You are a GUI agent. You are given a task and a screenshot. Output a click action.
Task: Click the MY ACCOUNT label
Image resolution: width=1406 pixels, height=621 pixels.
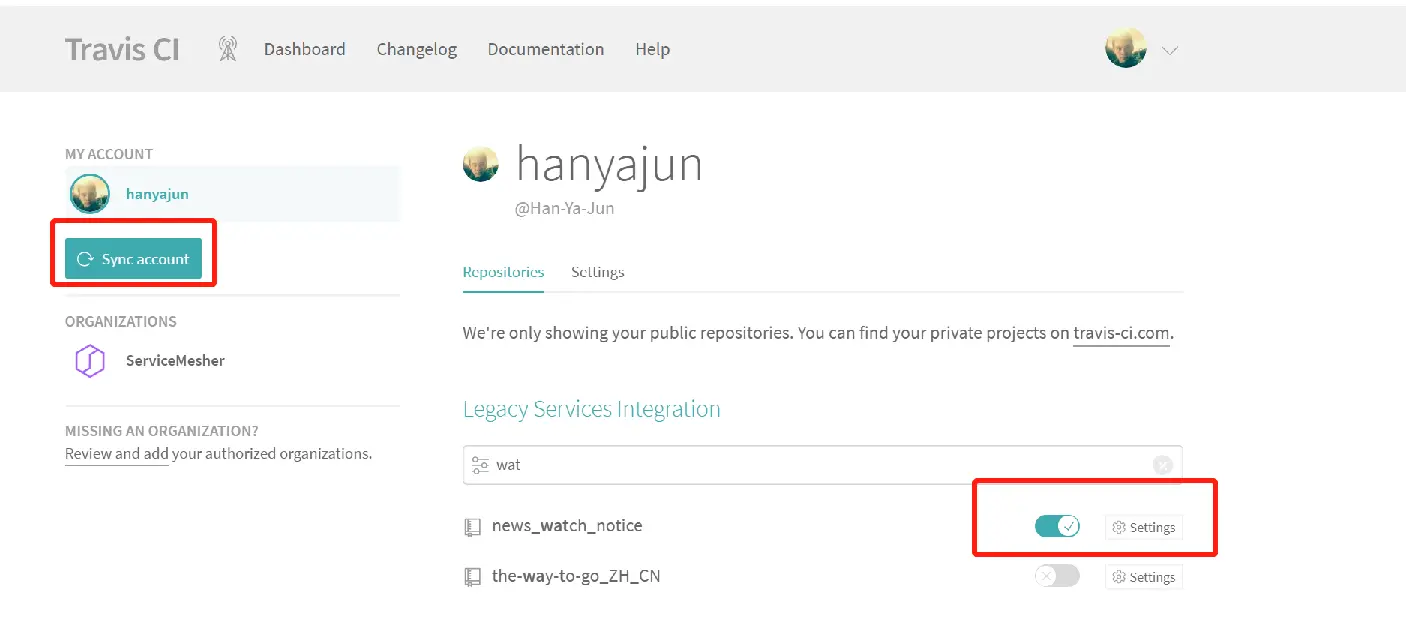click(x=109, y=154)
